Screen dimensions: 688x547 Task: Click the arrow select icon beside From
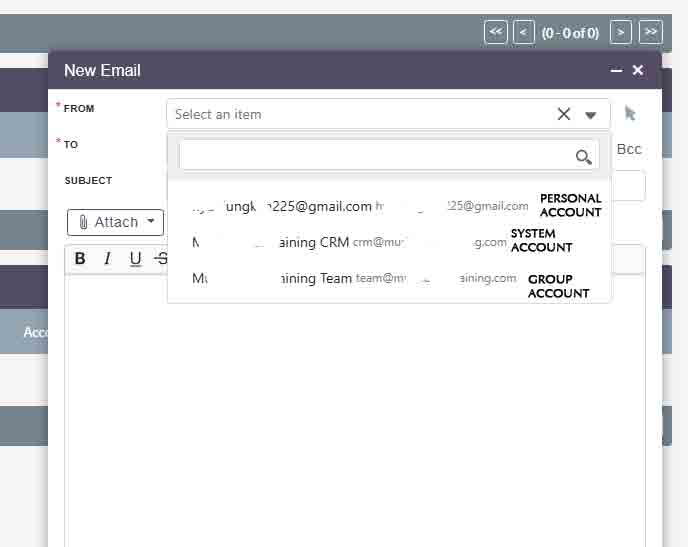tap(630, 113)
